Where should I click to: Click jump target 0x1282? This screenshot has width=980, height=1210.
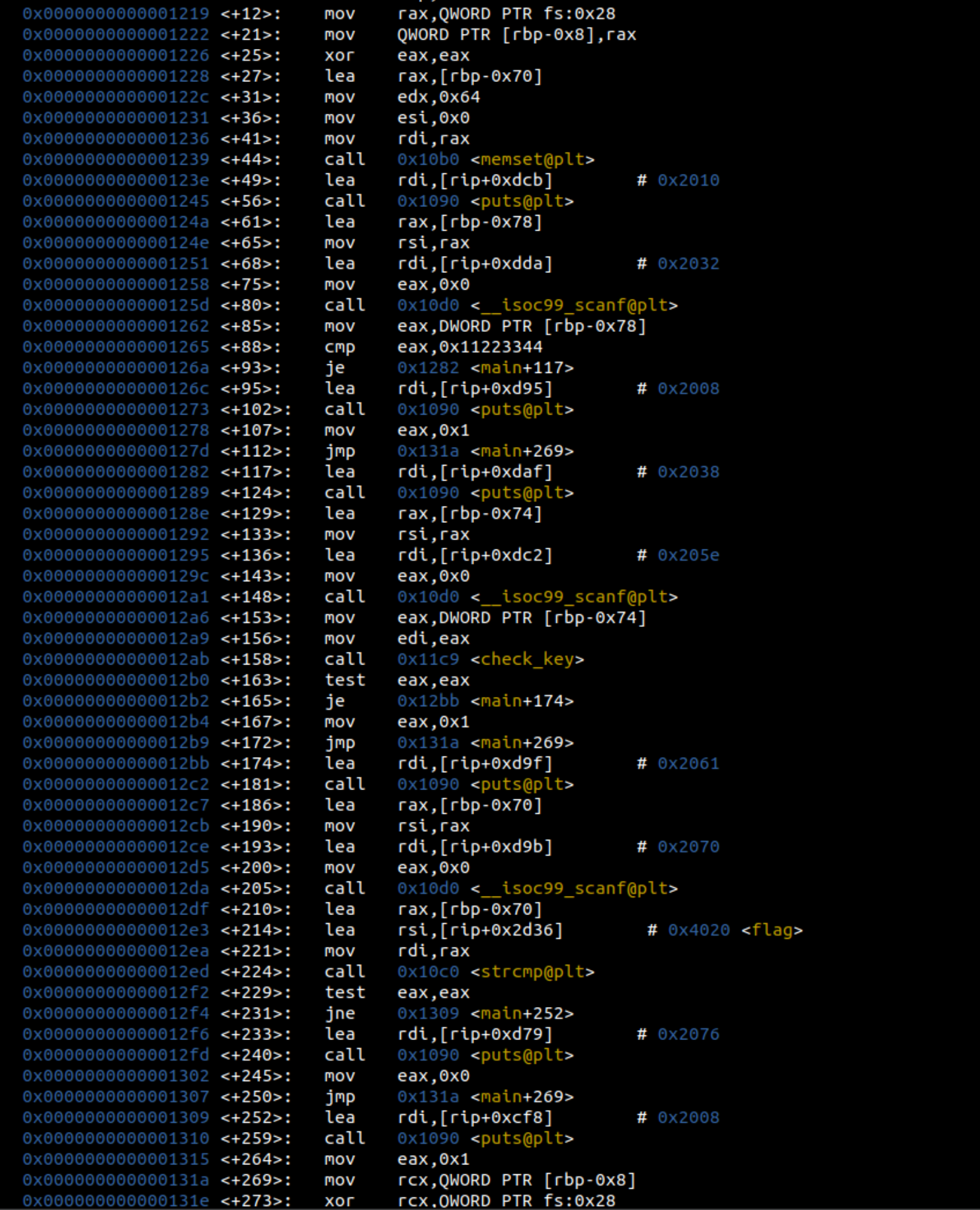(428, 368)
